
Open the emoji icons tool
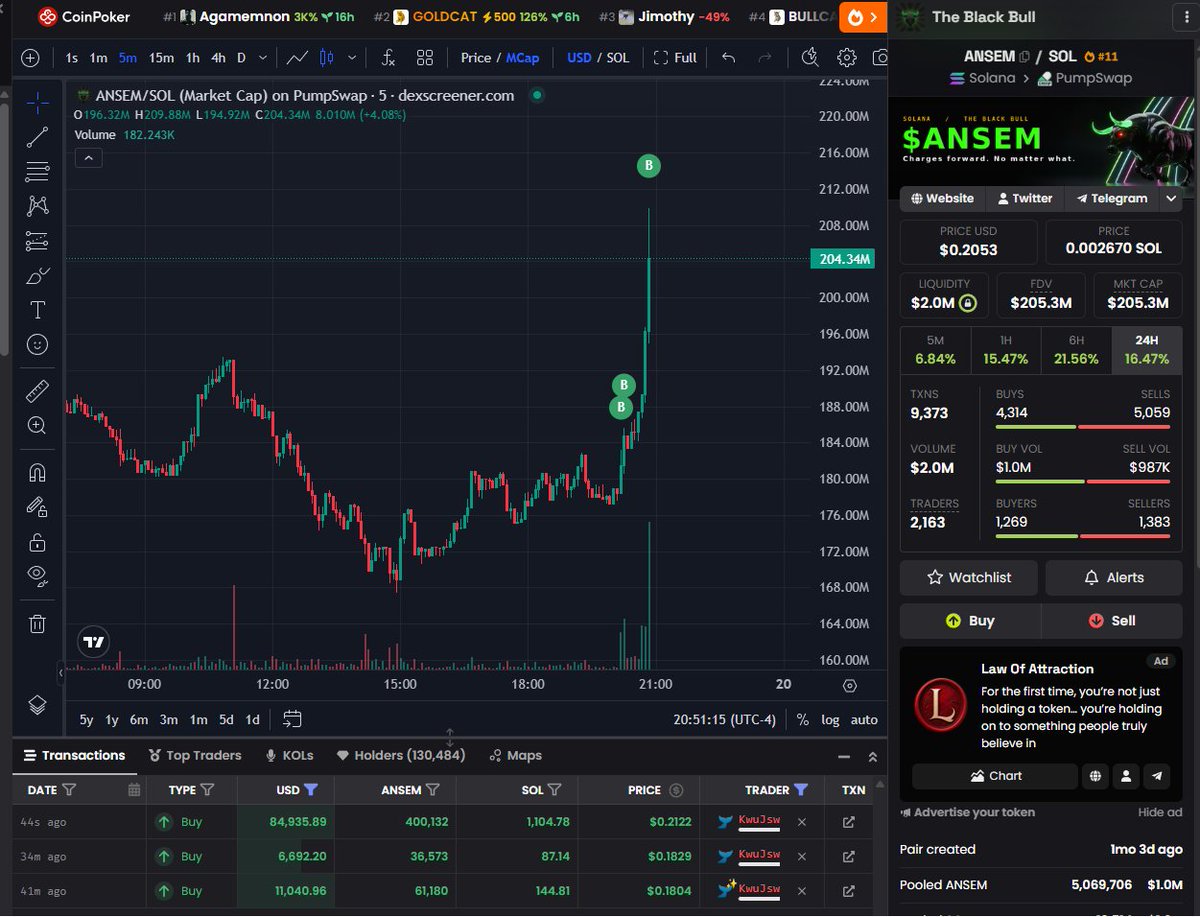click(x=37, y=344)
